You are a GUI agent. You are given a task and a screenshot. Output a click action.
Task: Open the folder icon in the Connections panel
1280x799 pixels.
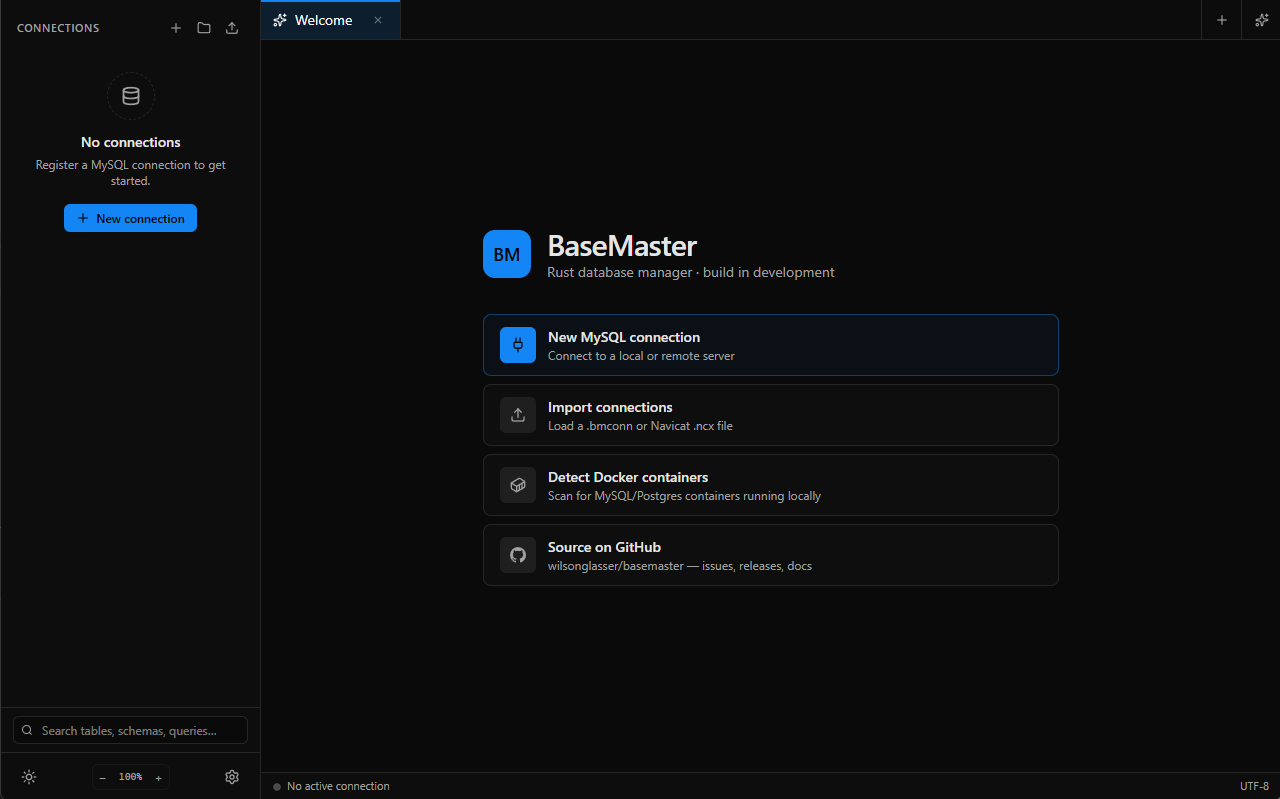[204, 28]
